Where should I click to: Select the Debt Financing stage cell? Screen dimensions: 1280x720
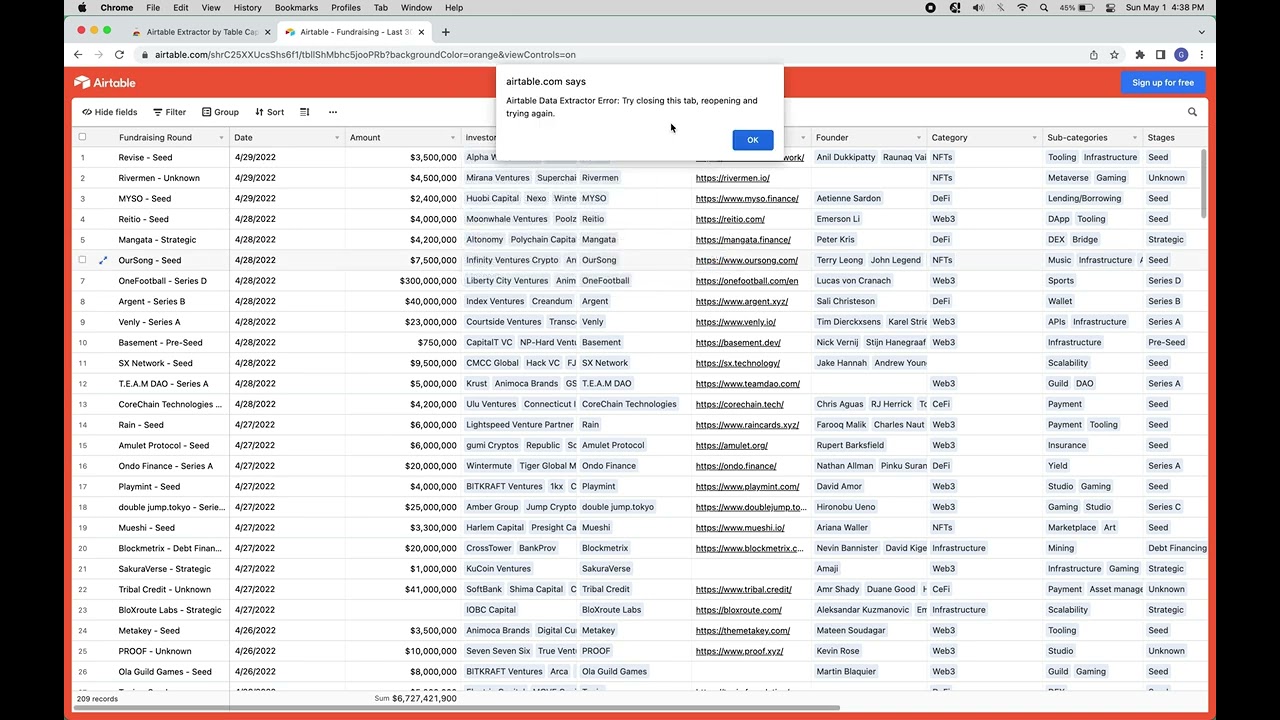(x=1177, y=548)
